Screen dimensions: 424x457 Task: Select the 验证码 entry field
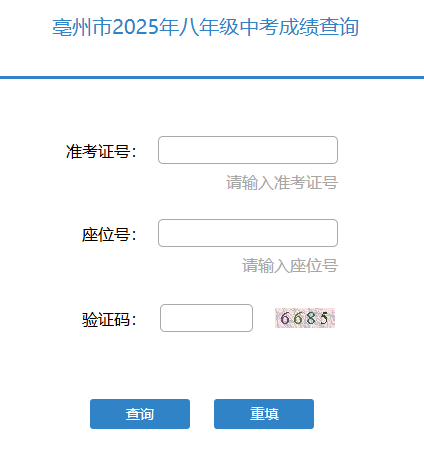[206, 318]
